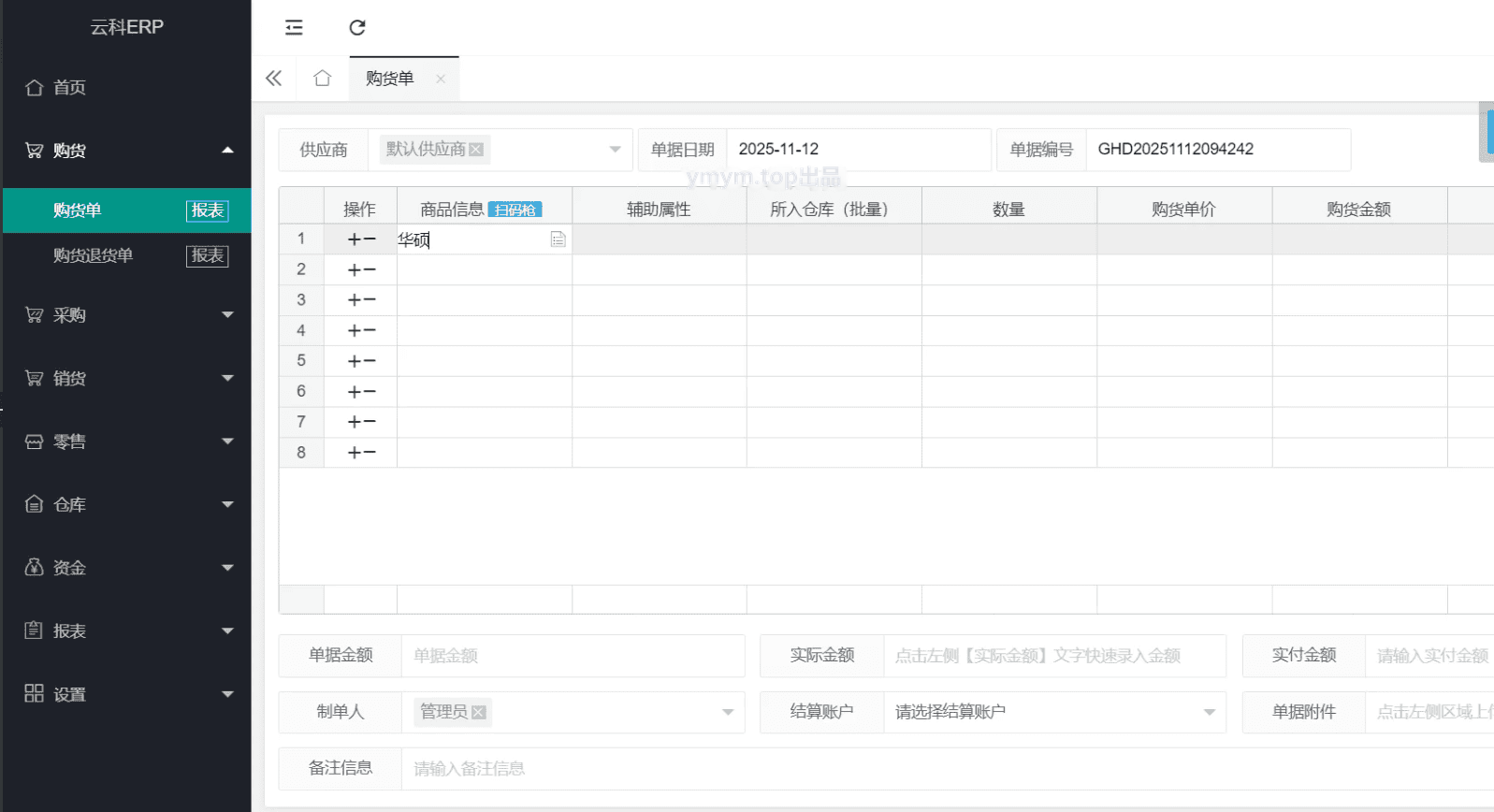The image size is (1494, 812).
Task: Go to home tab icon
Action: click(323, 79)
